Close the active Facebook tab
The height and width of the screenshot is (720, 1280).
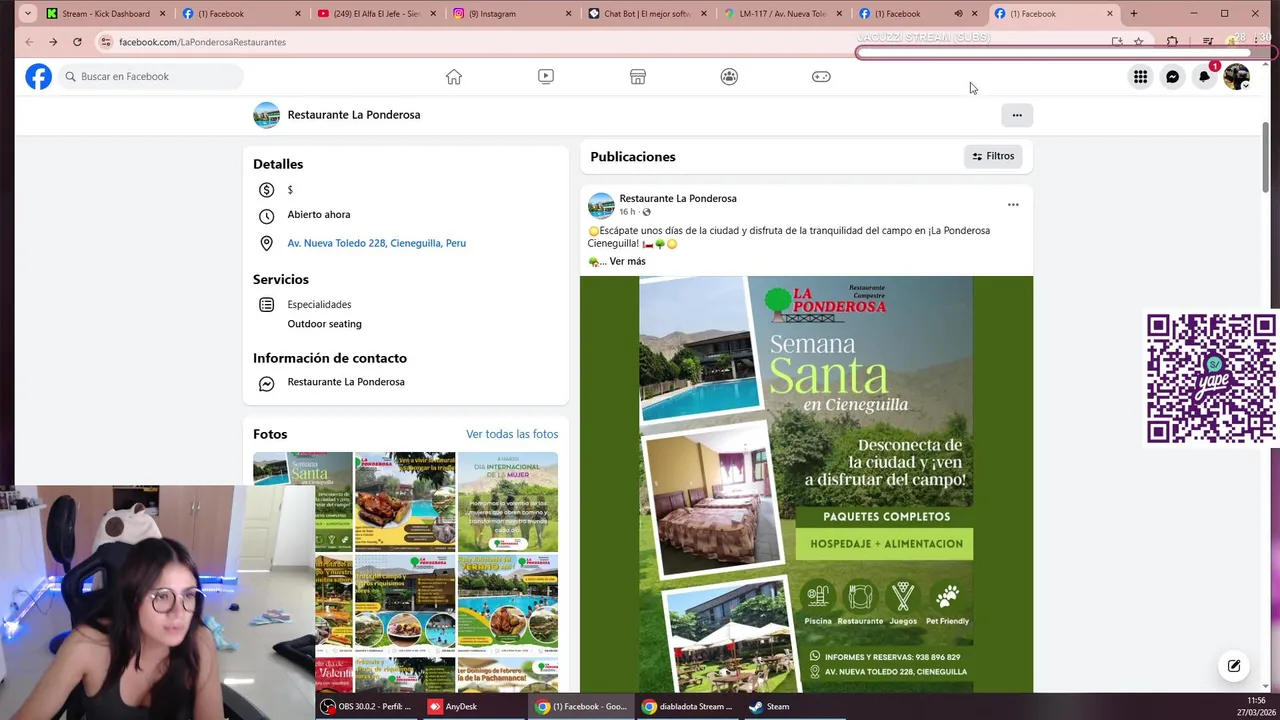(1109, 14)
